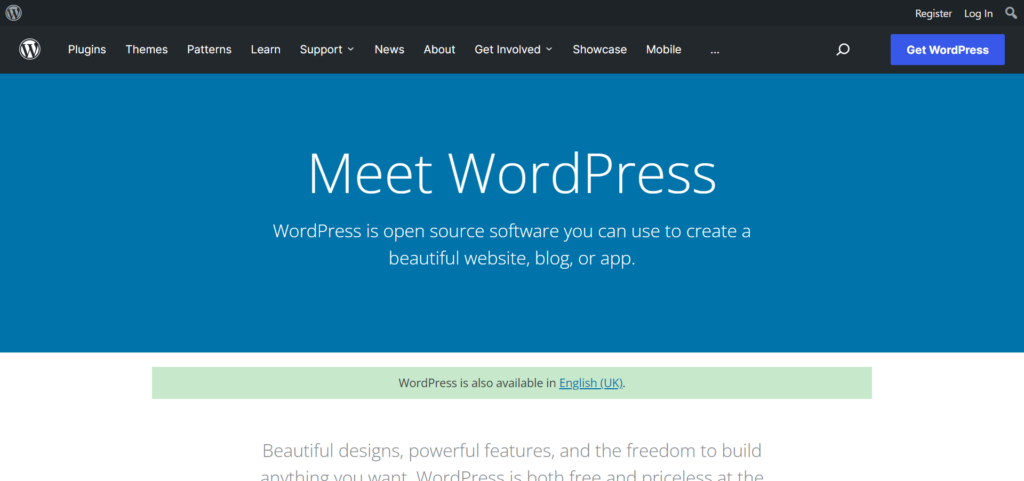Open the Patterns directory
The width and height of the screenshot is (1024, 481).
click(209, 50)
